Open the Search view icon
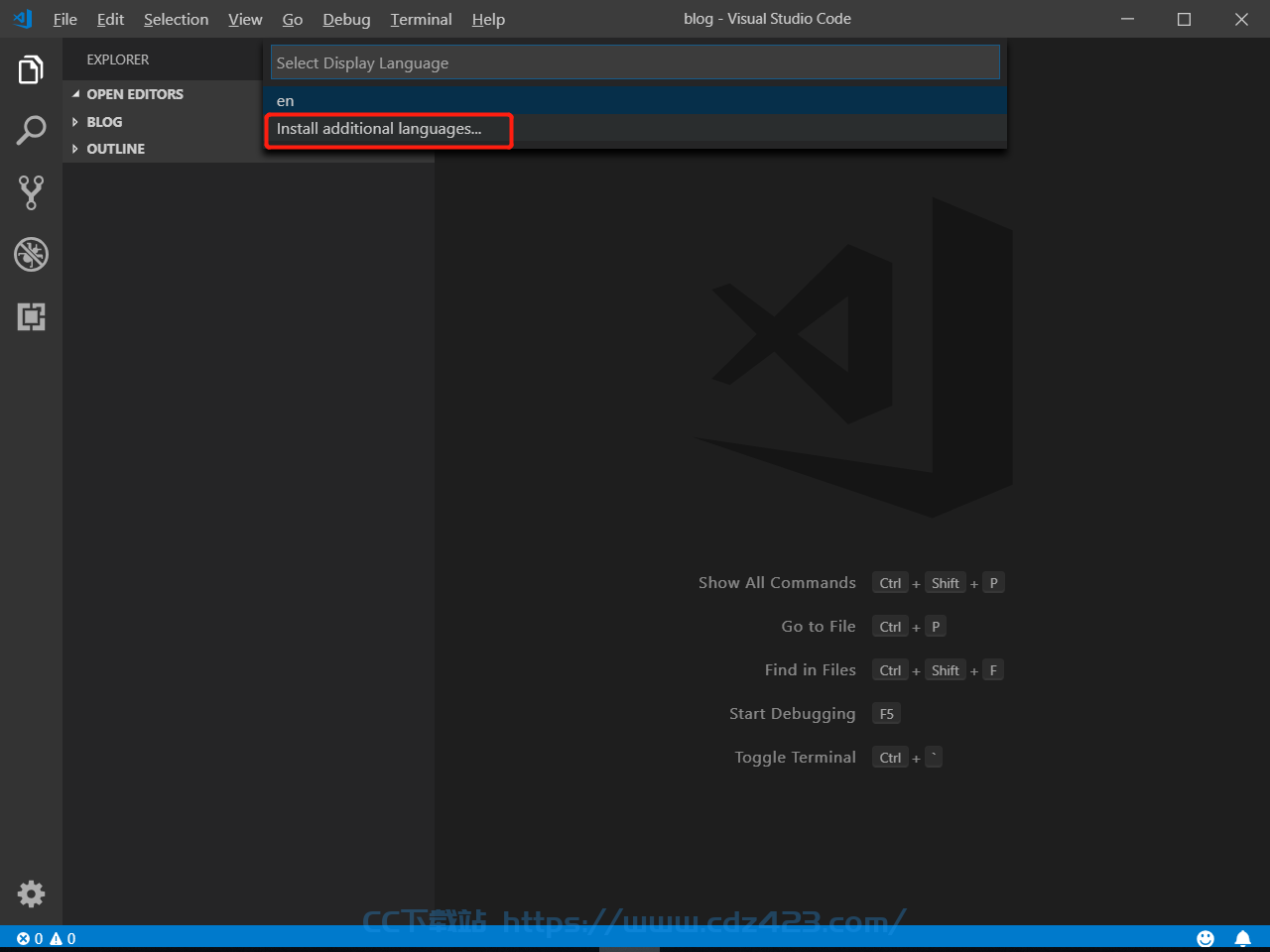The image size is (1270, 952). point(31,131)
